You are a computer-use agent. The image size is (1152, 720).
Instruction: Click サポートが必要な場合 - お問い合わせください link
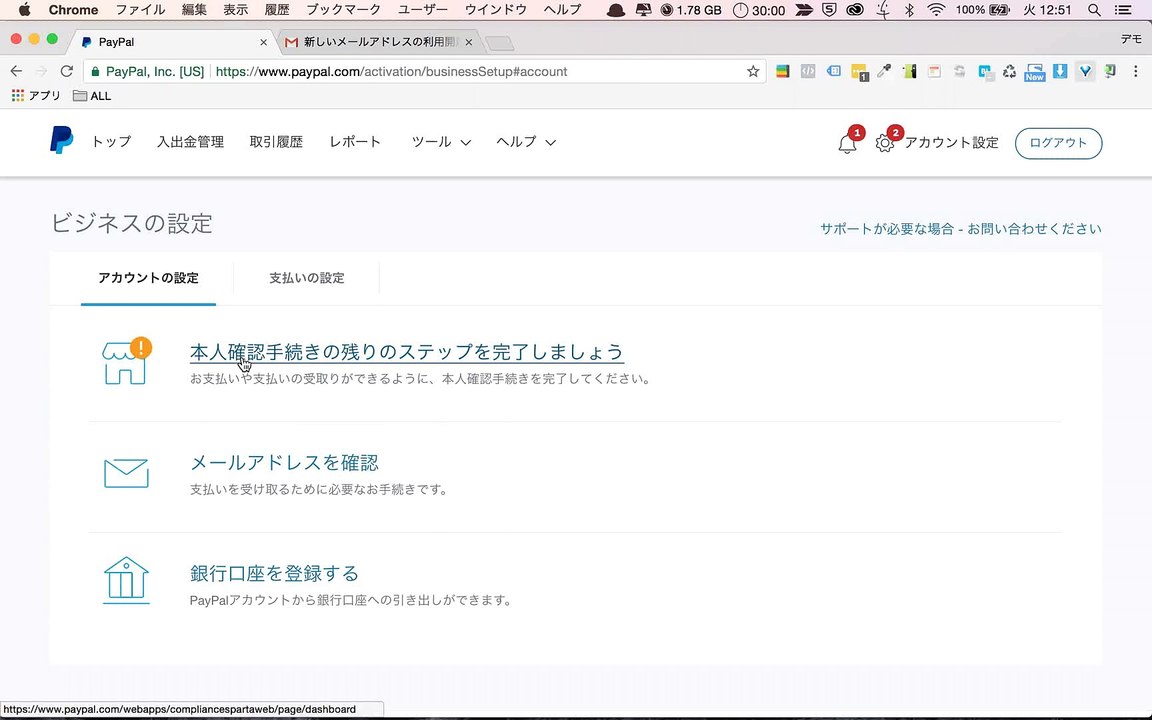pyautogui.click(x=961, y=228)
